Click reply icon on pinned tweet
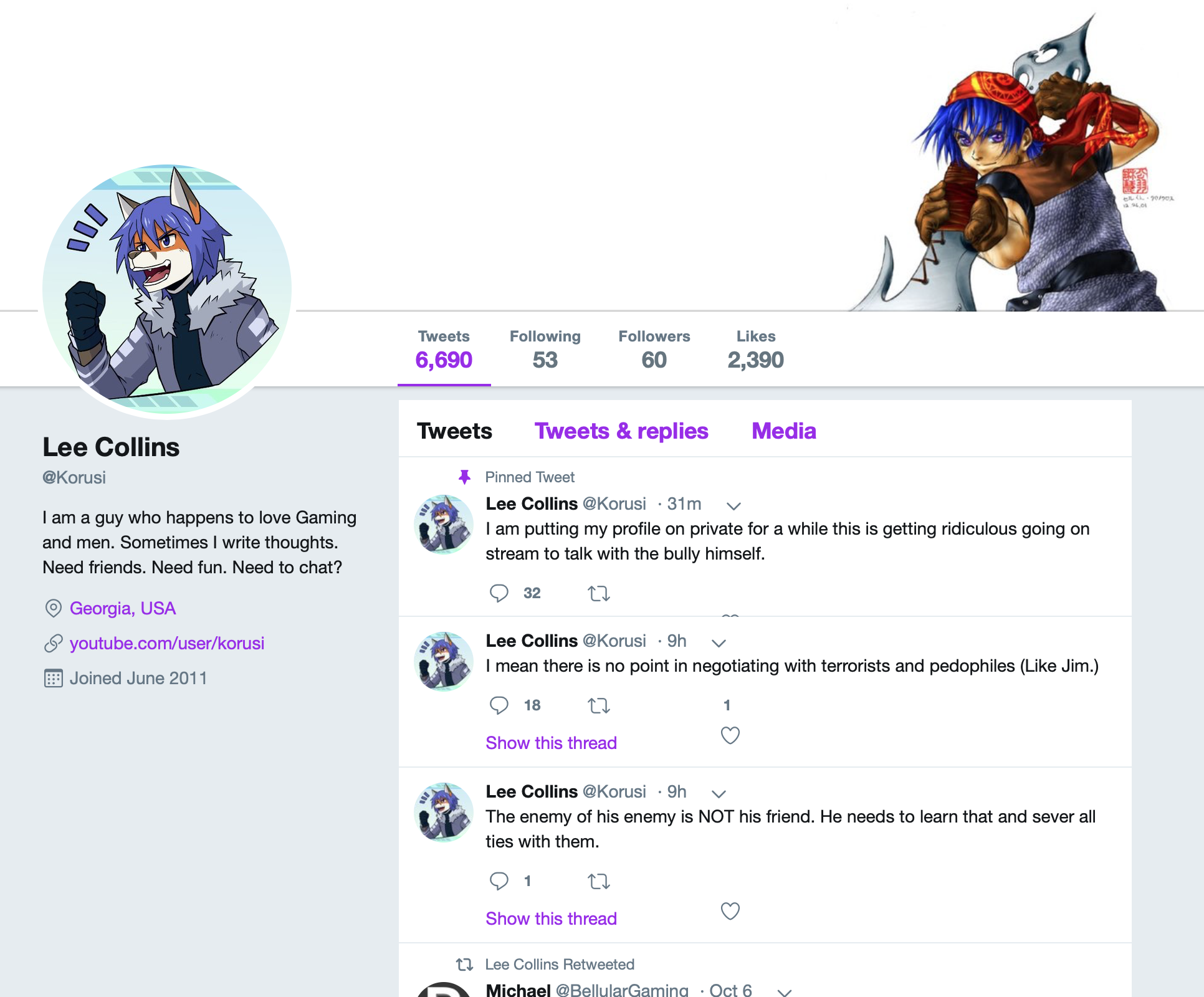This screenshot has height=997, width=1204. click(499, 593)
